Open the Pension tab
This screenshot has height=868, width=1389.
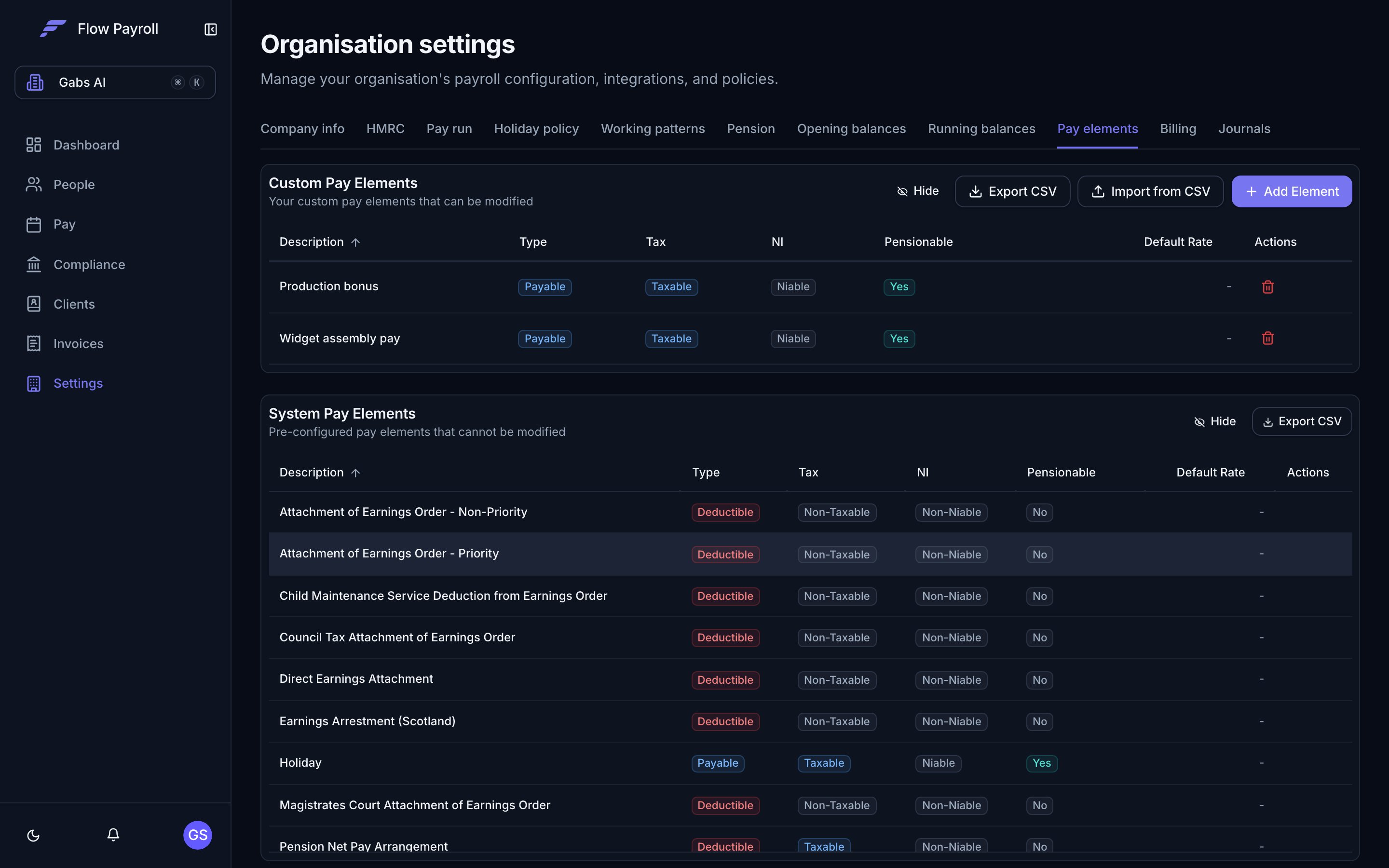tap(751, 129)
